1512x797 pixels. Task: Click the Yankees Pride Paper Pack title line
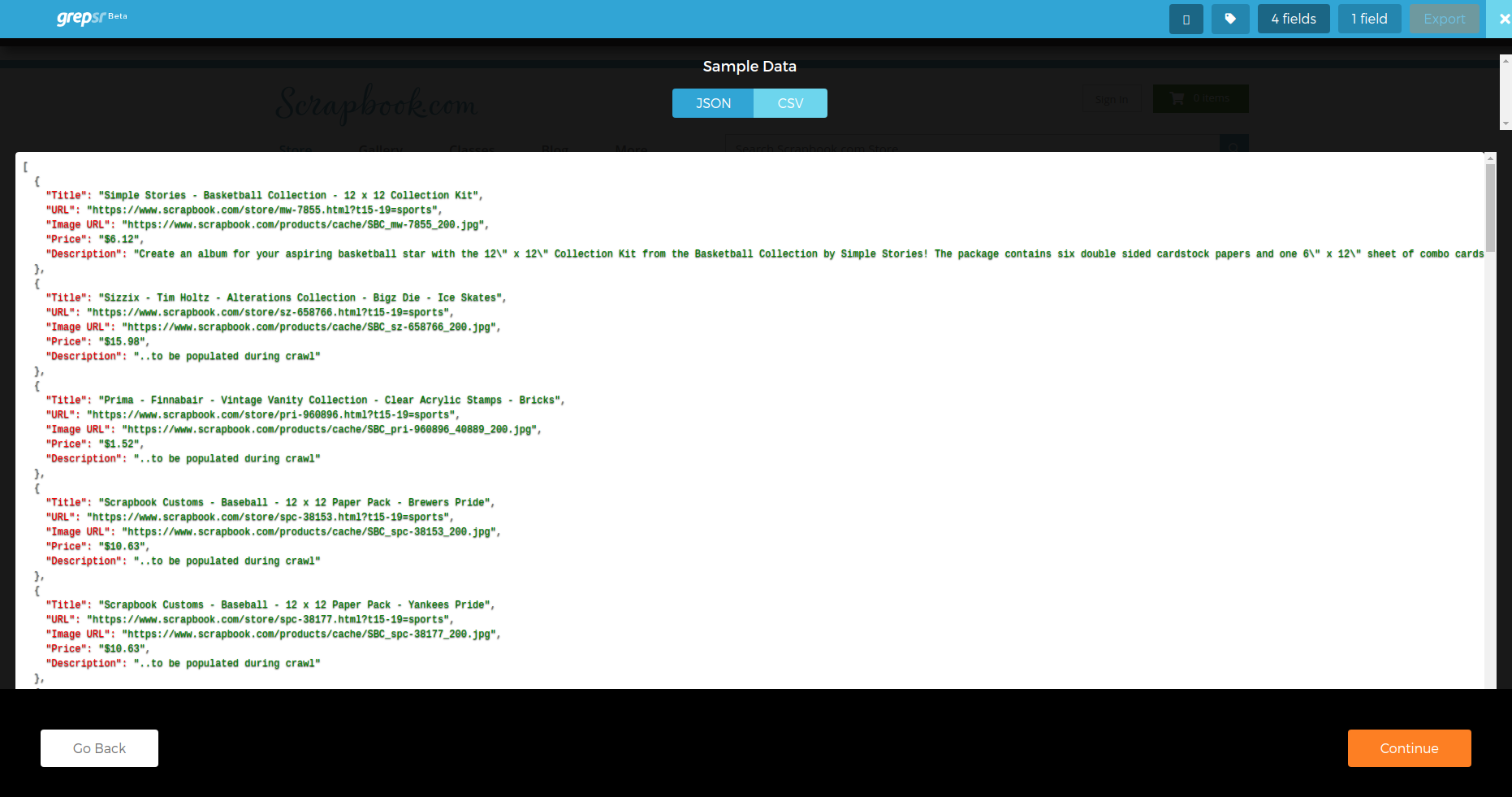pyautogui.click(x=270, y=605)
